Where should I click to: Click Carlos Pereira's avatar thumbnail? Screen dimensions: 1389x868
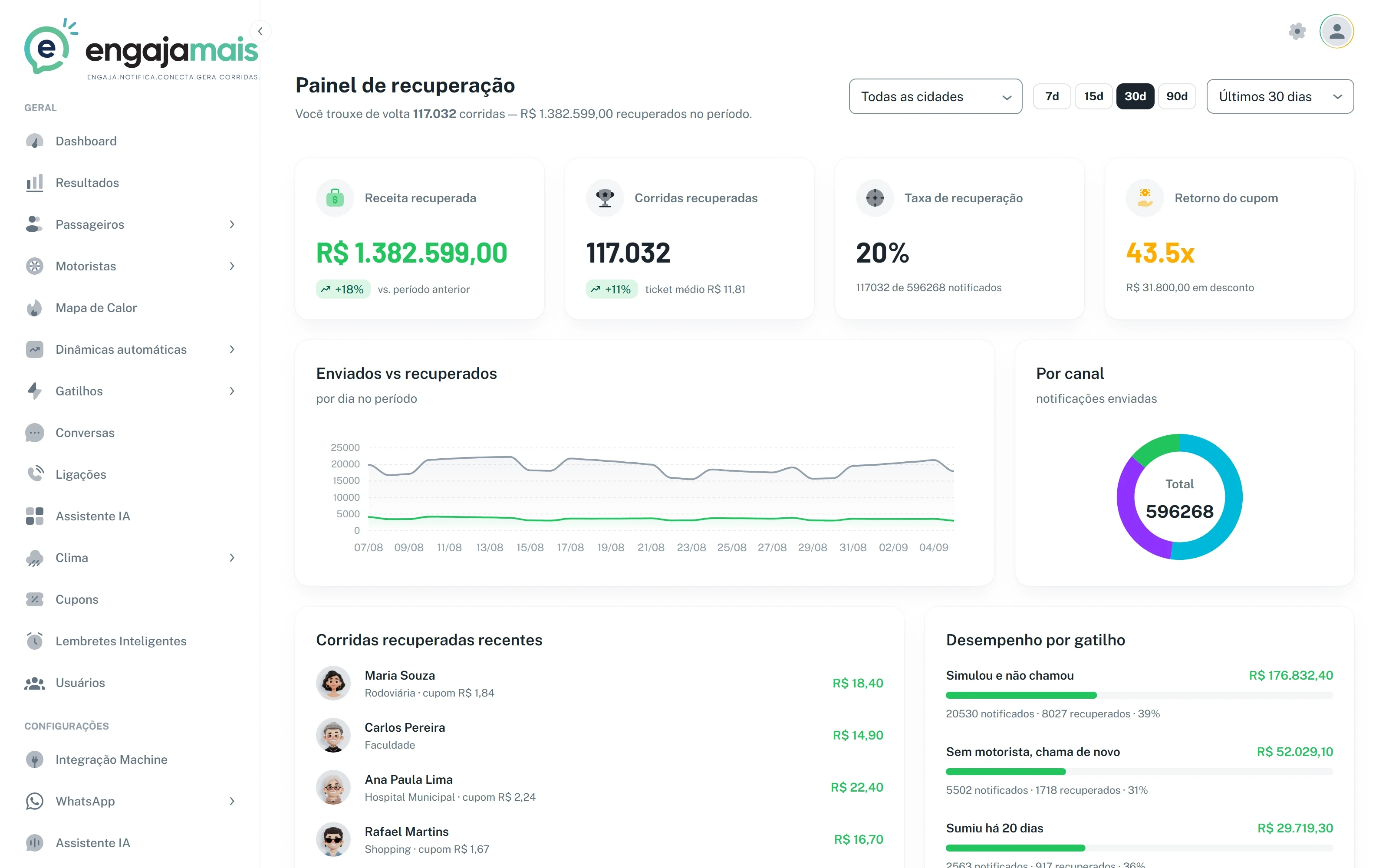[x=333, y=735]
